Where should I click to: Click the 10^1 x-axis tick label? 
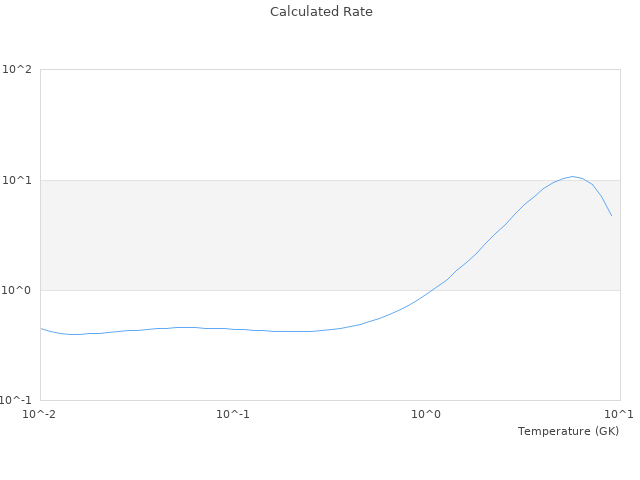tap(620, 414)
